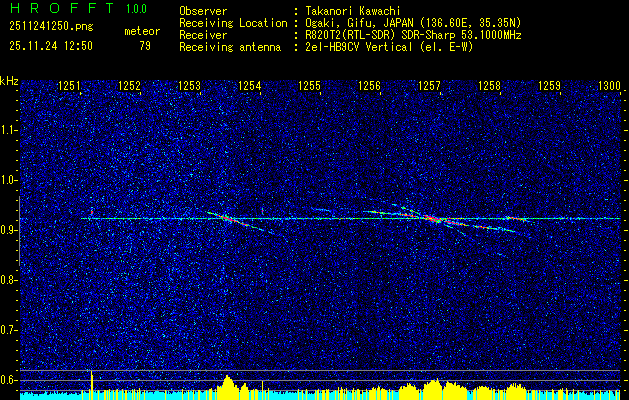Click the 'Receiving antenna' label
This screenshot has height=400, width=629.
pyautogui.click(x=230, y=47)
